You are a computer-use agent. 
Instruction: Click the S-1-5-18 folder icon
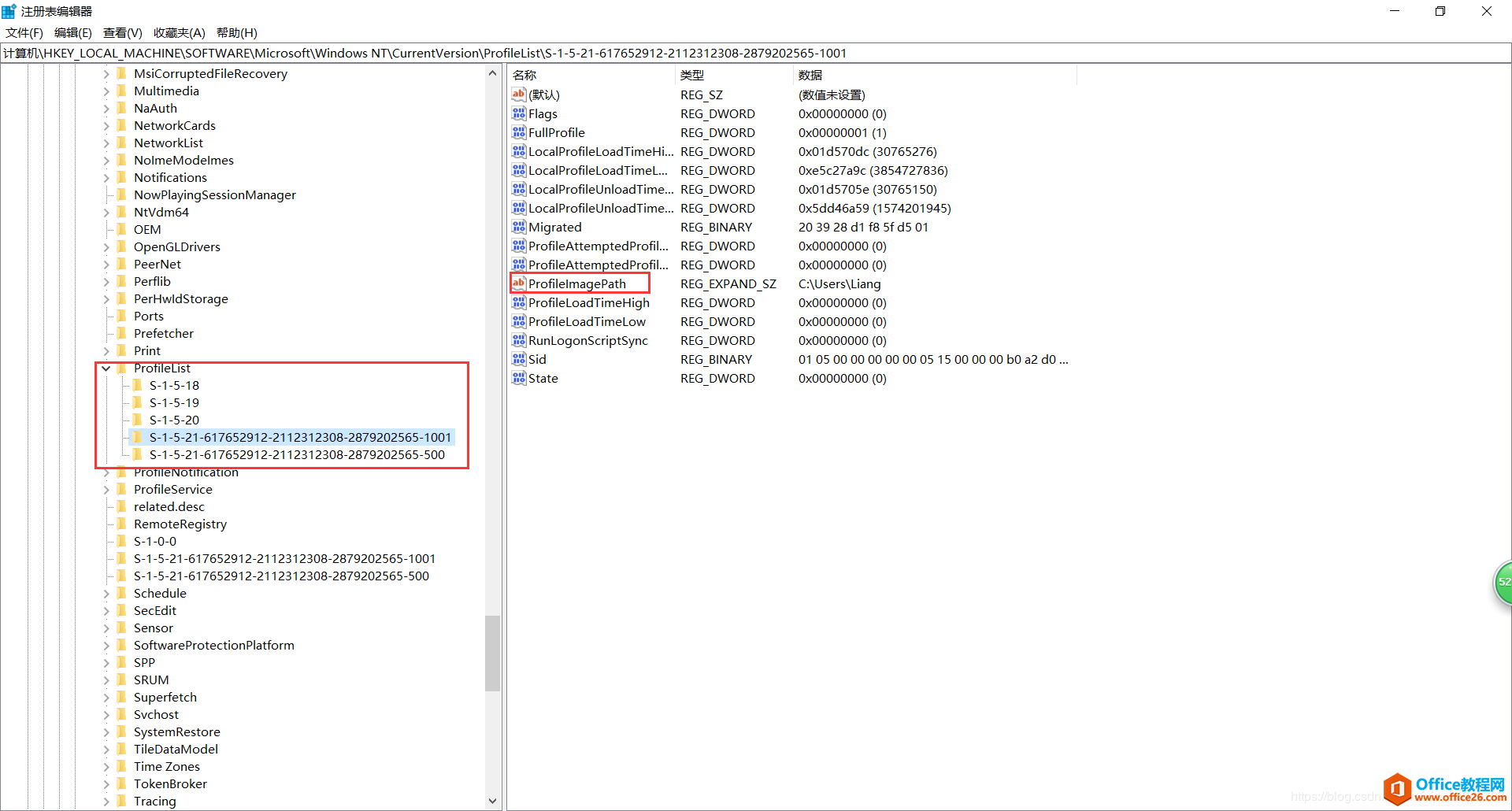pos(137,385)
